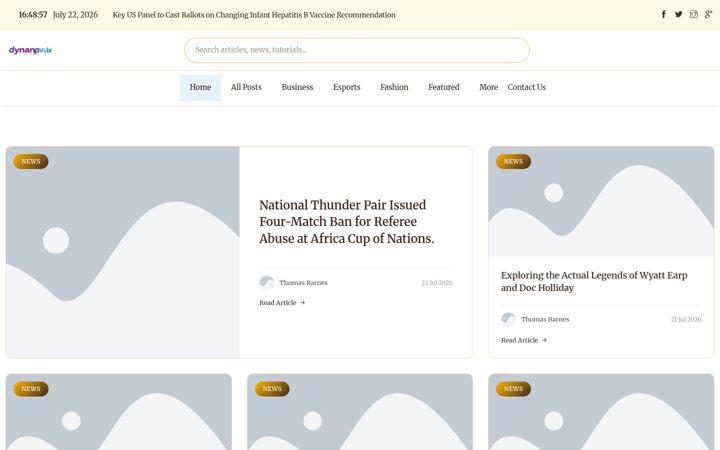Image resolution: width=720 pixels, height=450 pixels.
Task: Click the July 22, 2026 header date
Action: (x=75, y=15)
